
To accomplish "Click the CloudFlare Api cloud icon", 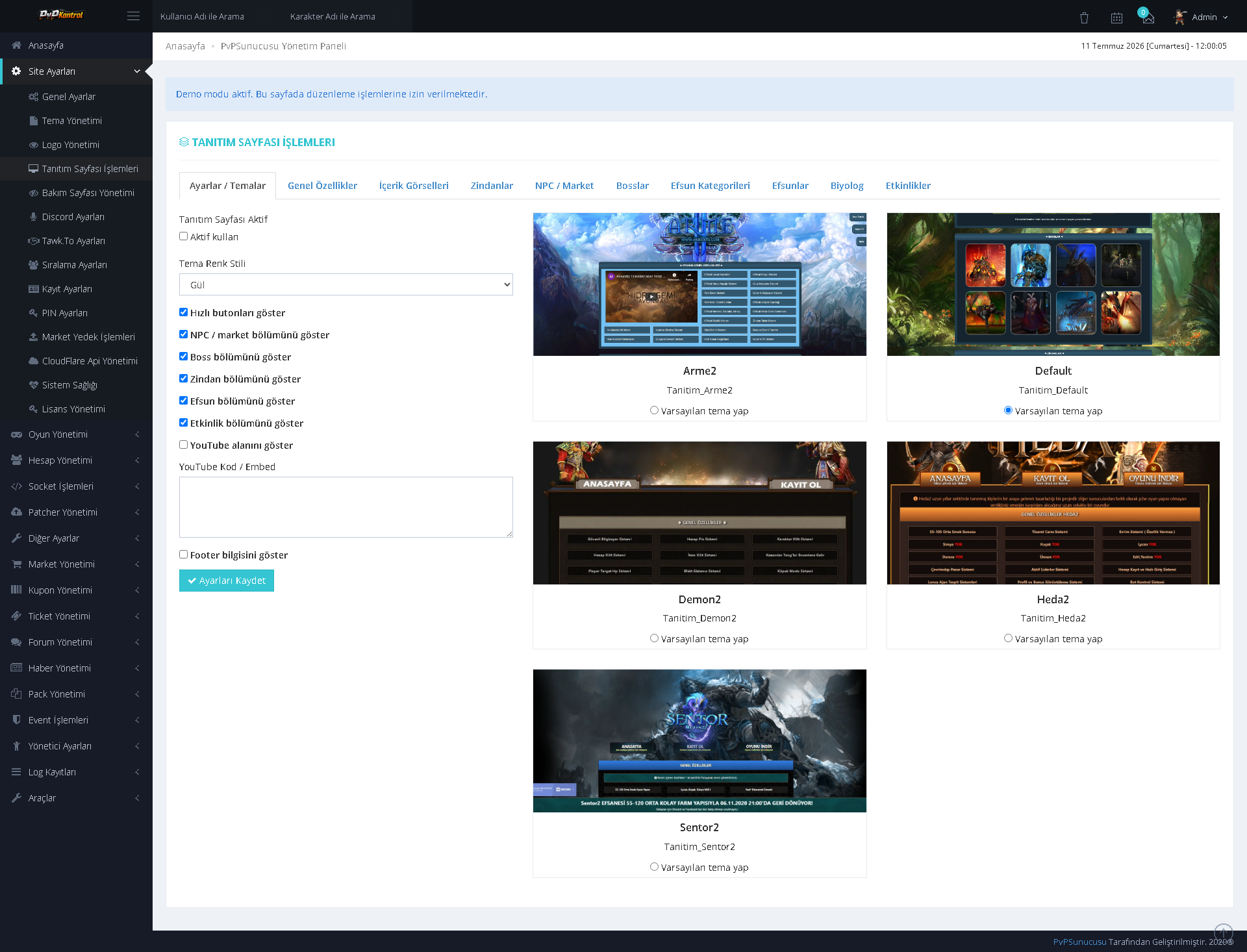I will coord(33,361).
